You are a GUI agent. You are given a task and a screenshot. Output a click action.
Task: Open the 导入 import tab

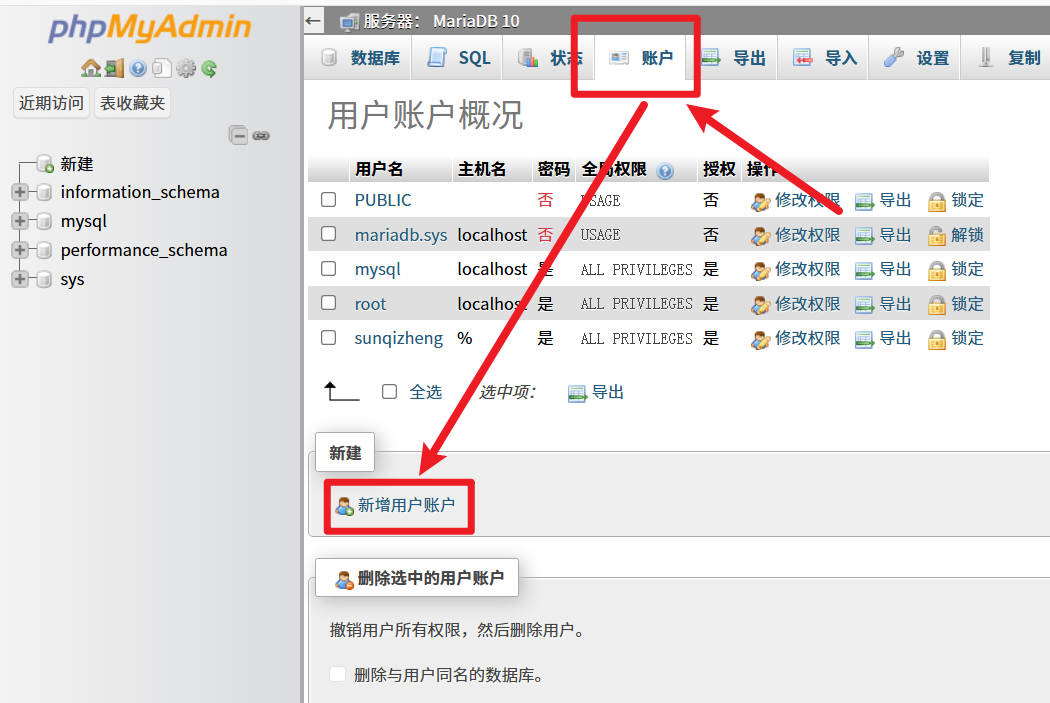[x=825, y=58]
